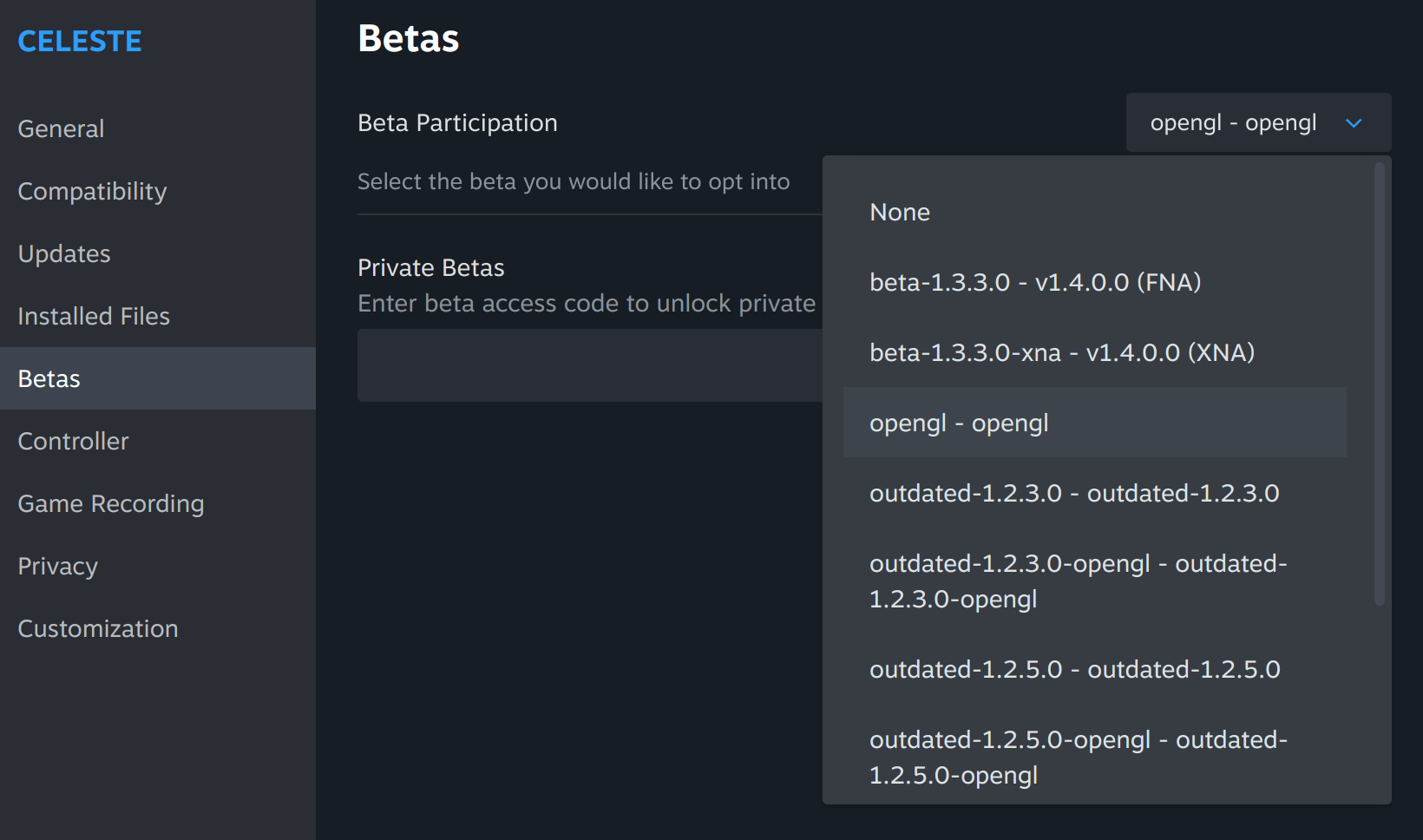
Task: Open Game Recording settings
Action: coord(111,504)
